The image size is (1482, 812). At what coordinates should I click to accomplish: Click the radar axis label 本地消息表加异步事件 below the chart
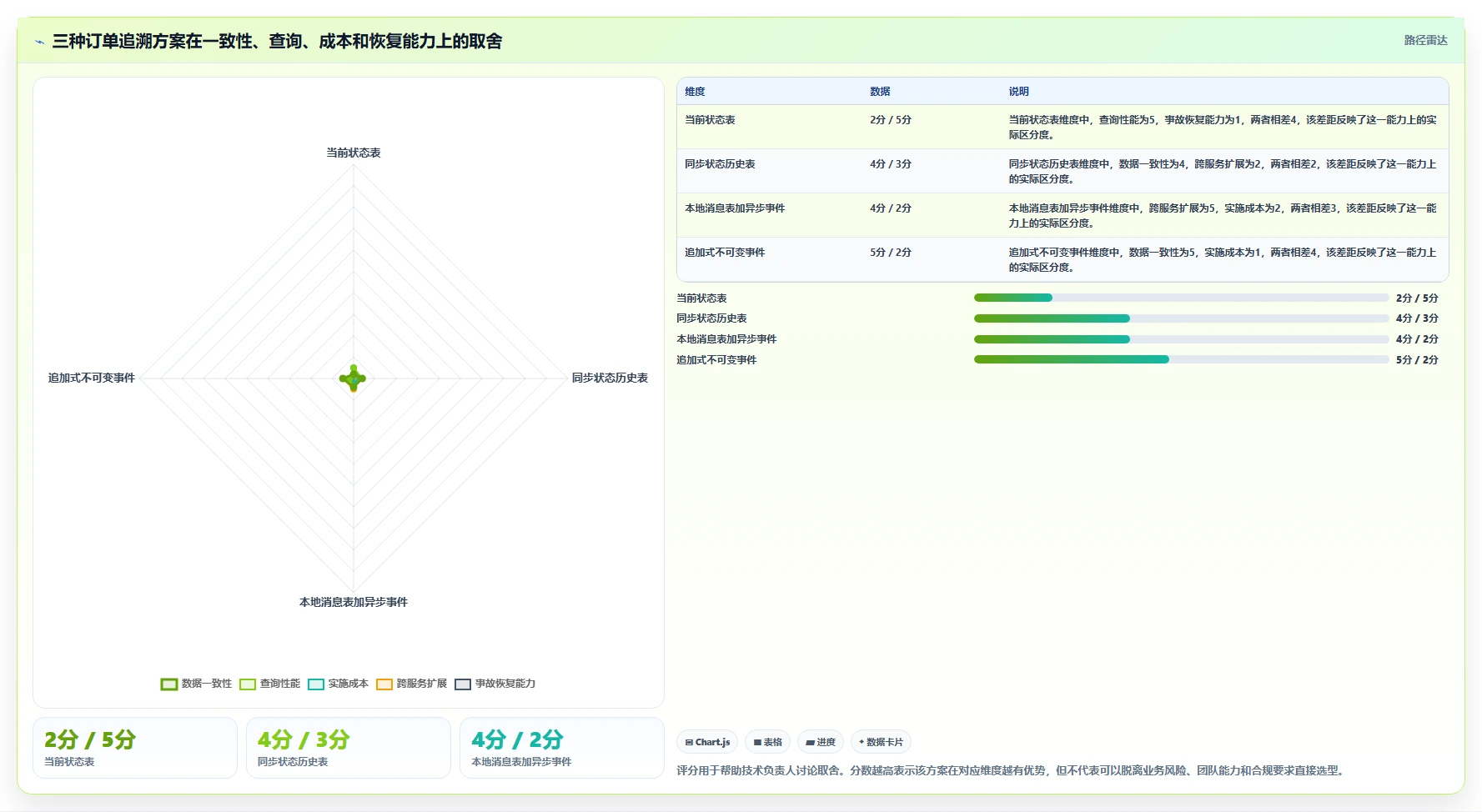(353, 602)
